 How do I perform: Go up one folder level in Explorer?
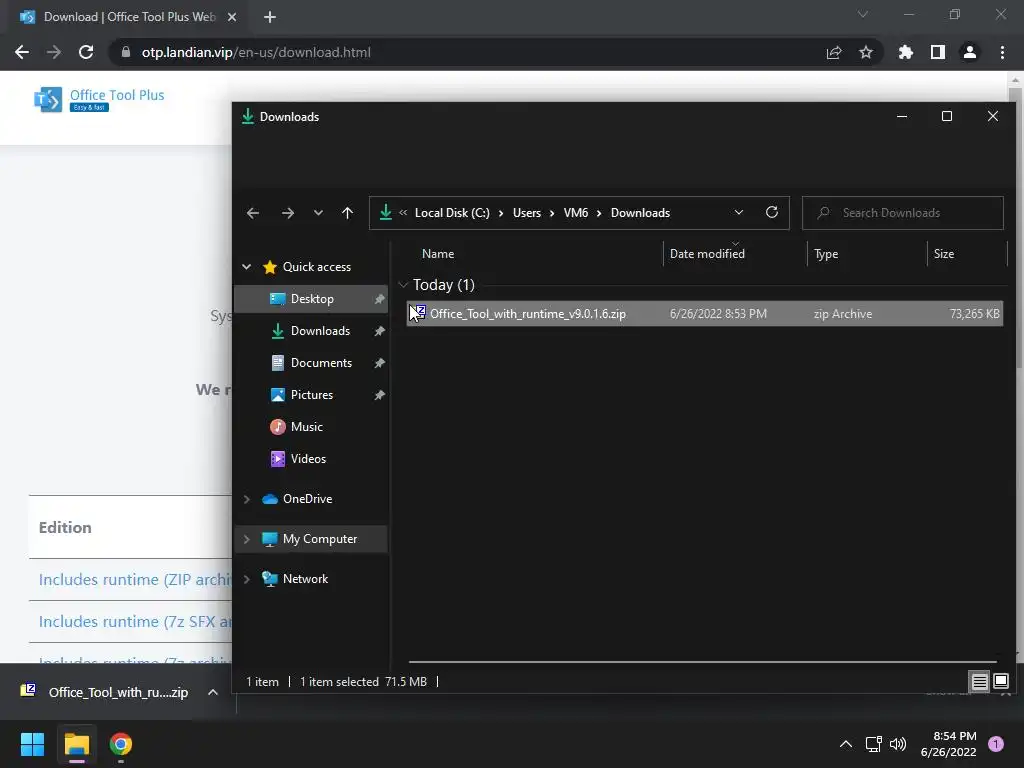click(347, 213)
